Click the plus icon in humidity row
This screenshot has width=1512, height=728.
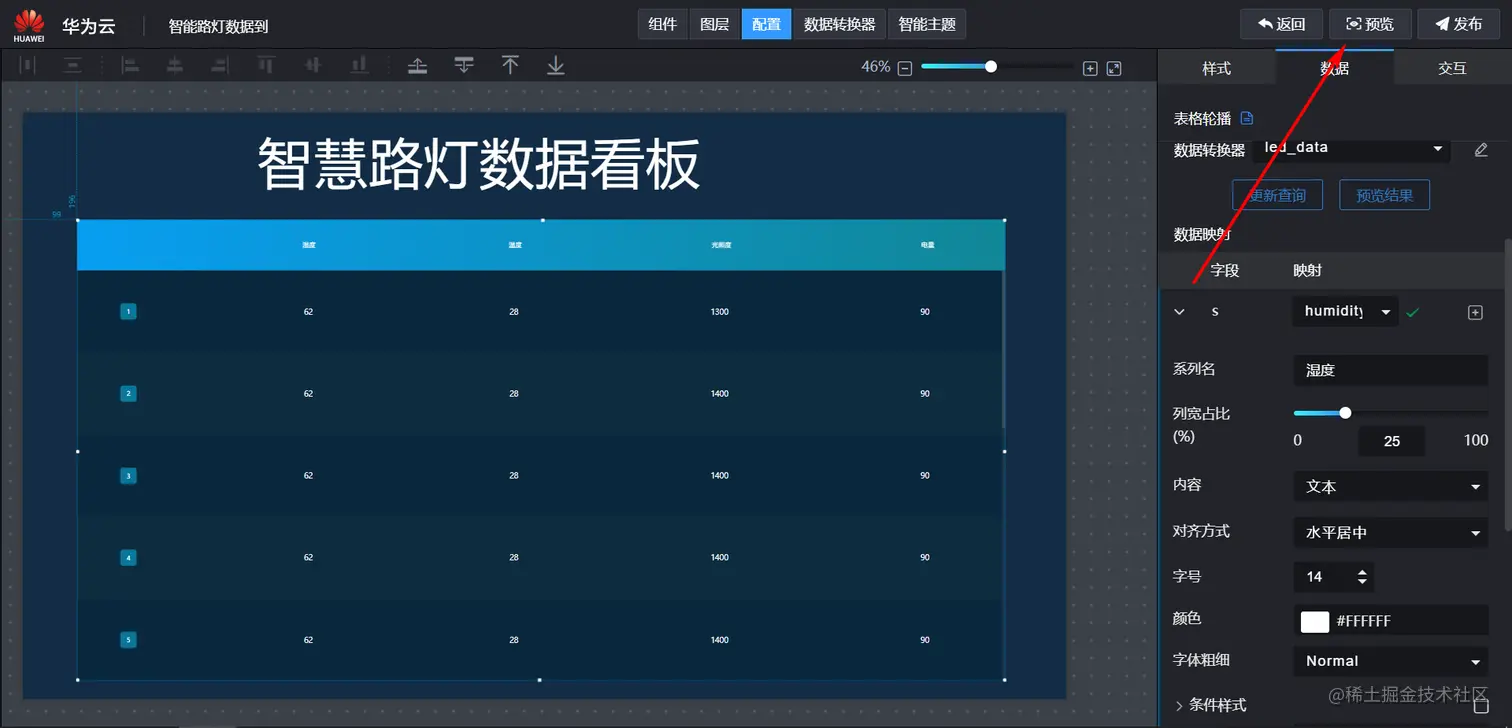point(1475,312)
